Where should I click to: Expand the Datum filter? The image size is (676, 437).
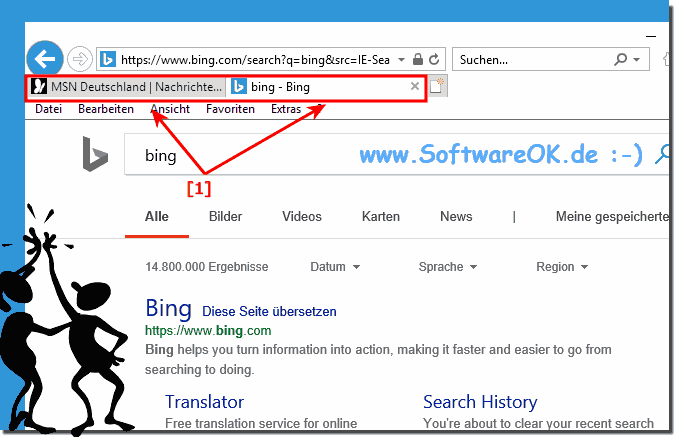coord(335,267)
